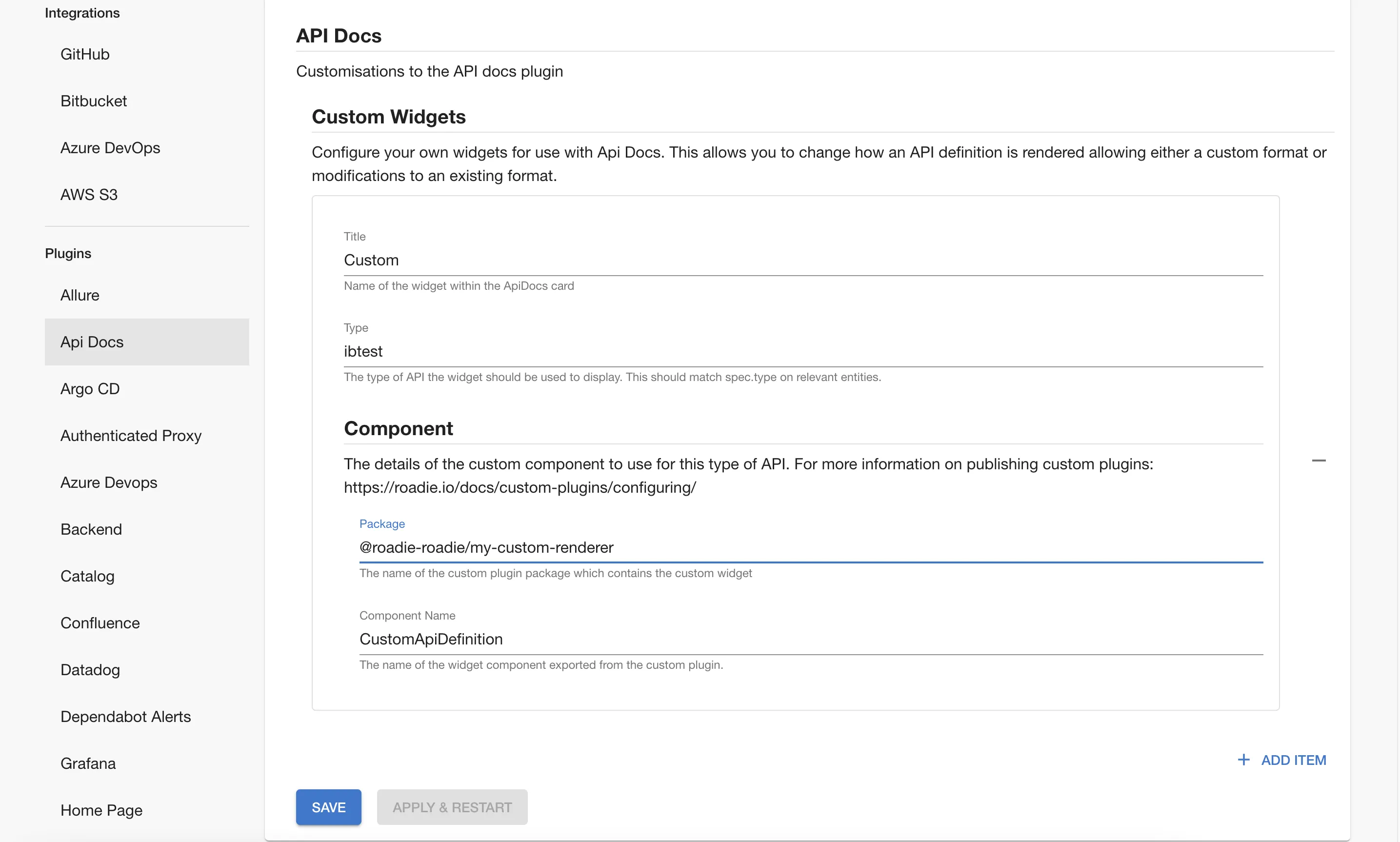Viewport: 1400px width, 842px height.
Task: Open Dependabot Alerts settings
Action: click(125, 716)
